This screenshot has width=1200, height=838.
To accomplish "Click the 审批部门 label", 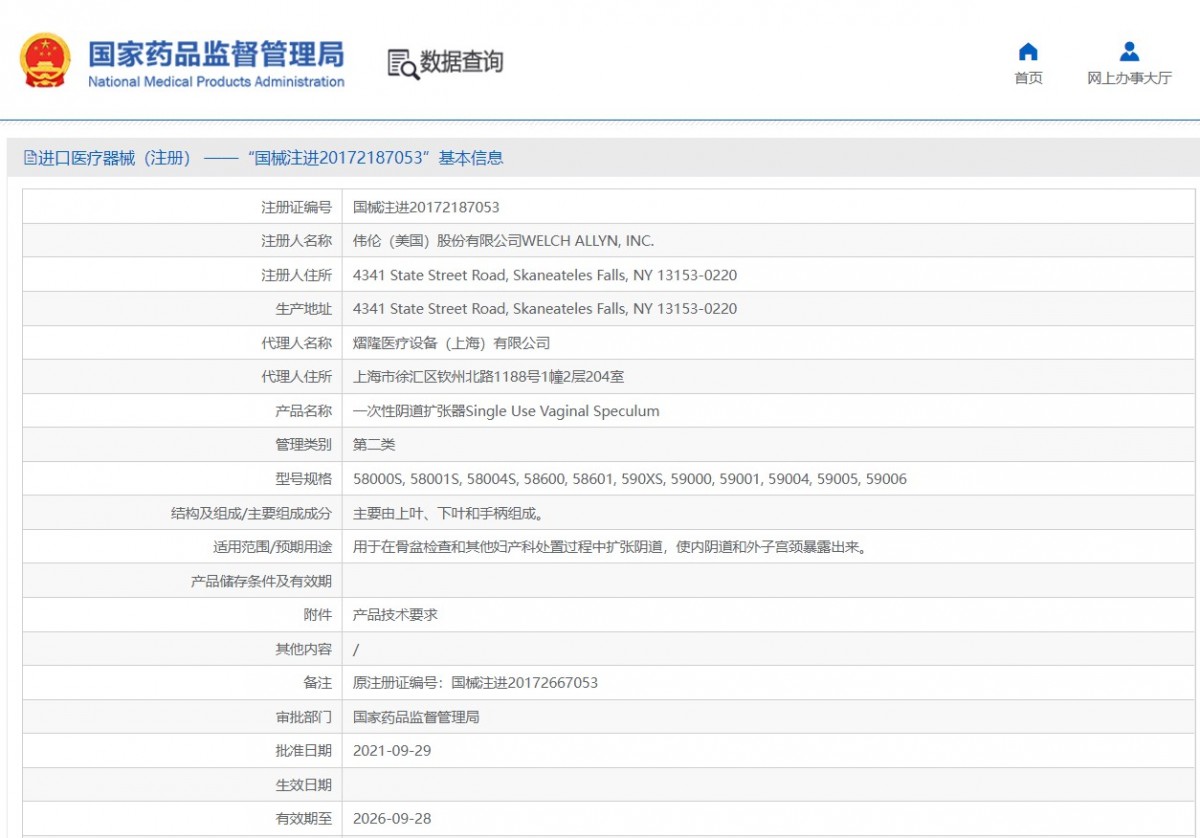I will [303, 717].
